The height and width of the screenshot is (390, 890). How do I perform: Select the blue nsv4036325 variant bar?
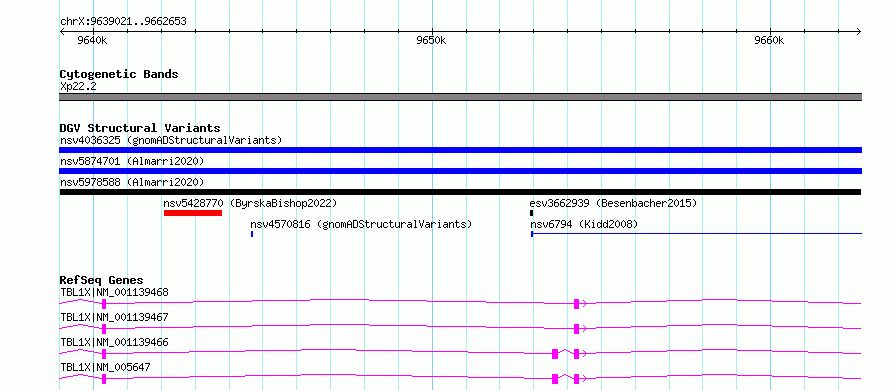(x=460, y=150)
